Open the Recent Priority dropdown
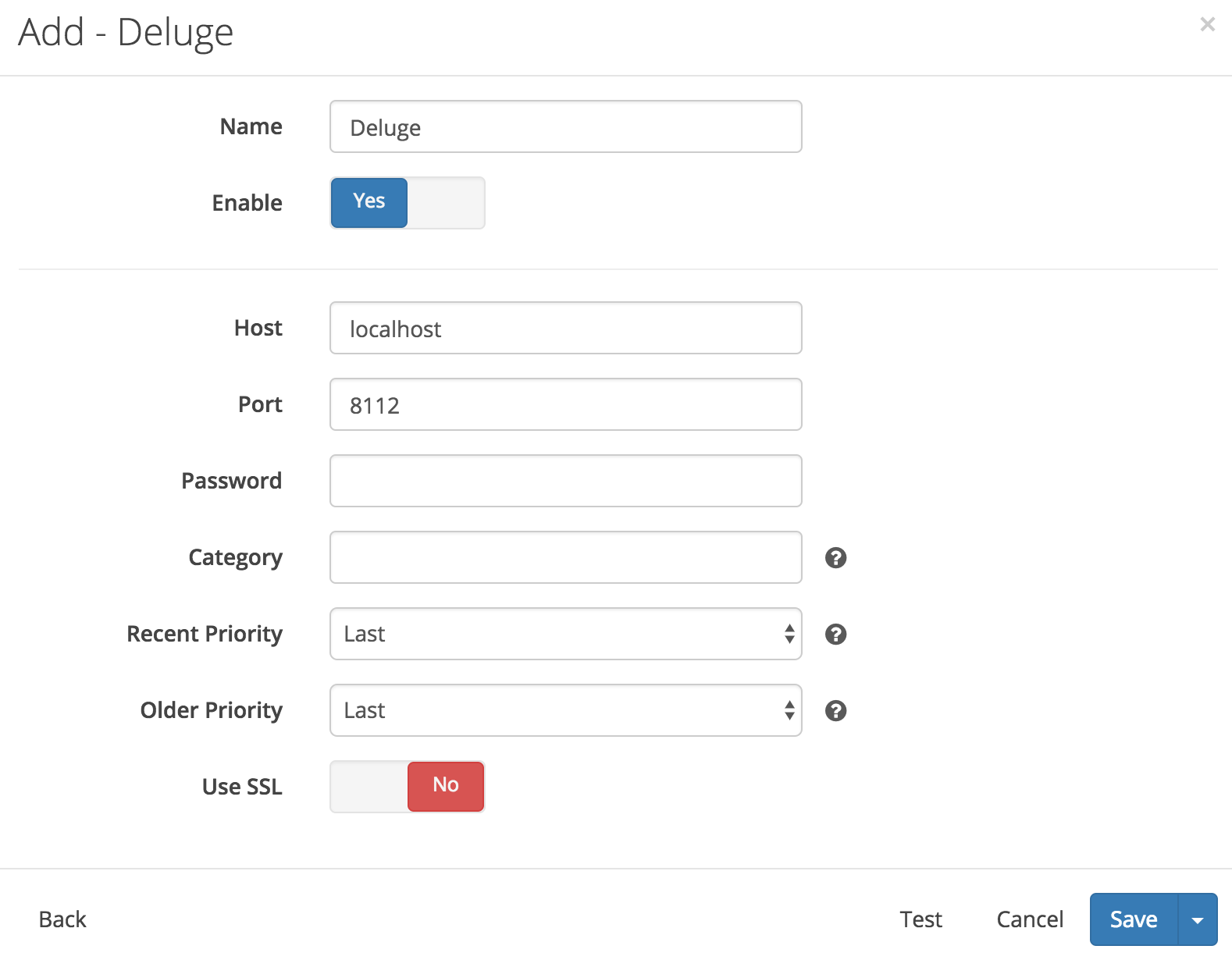Image resolution: width=1232 pixels, height=960 pixels. [566, 634]
